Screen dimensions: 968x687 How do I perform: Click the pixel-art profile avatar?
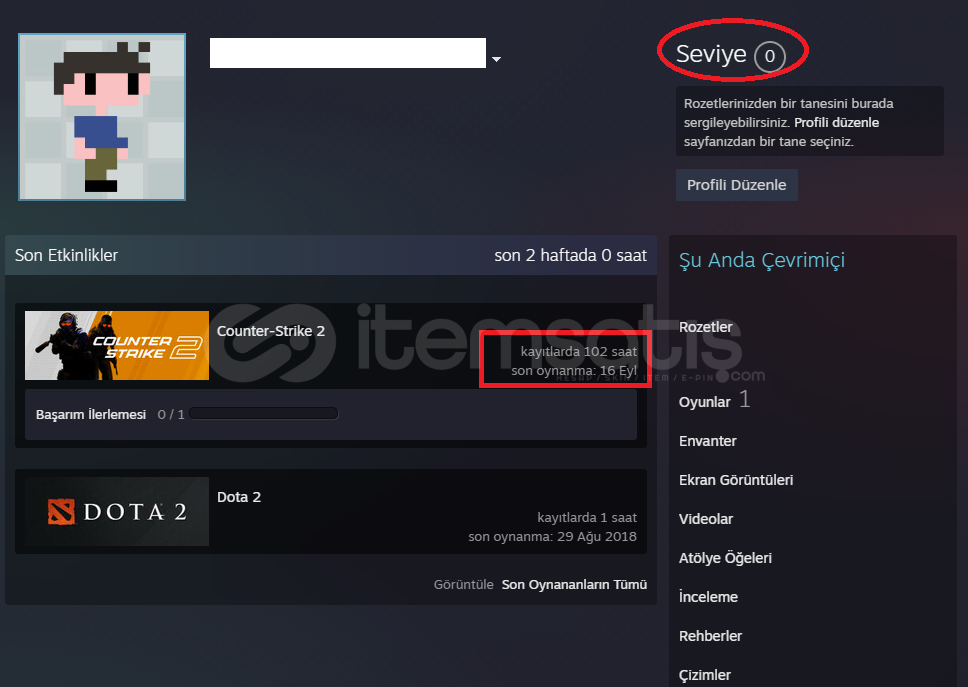[x=102, y=117]
